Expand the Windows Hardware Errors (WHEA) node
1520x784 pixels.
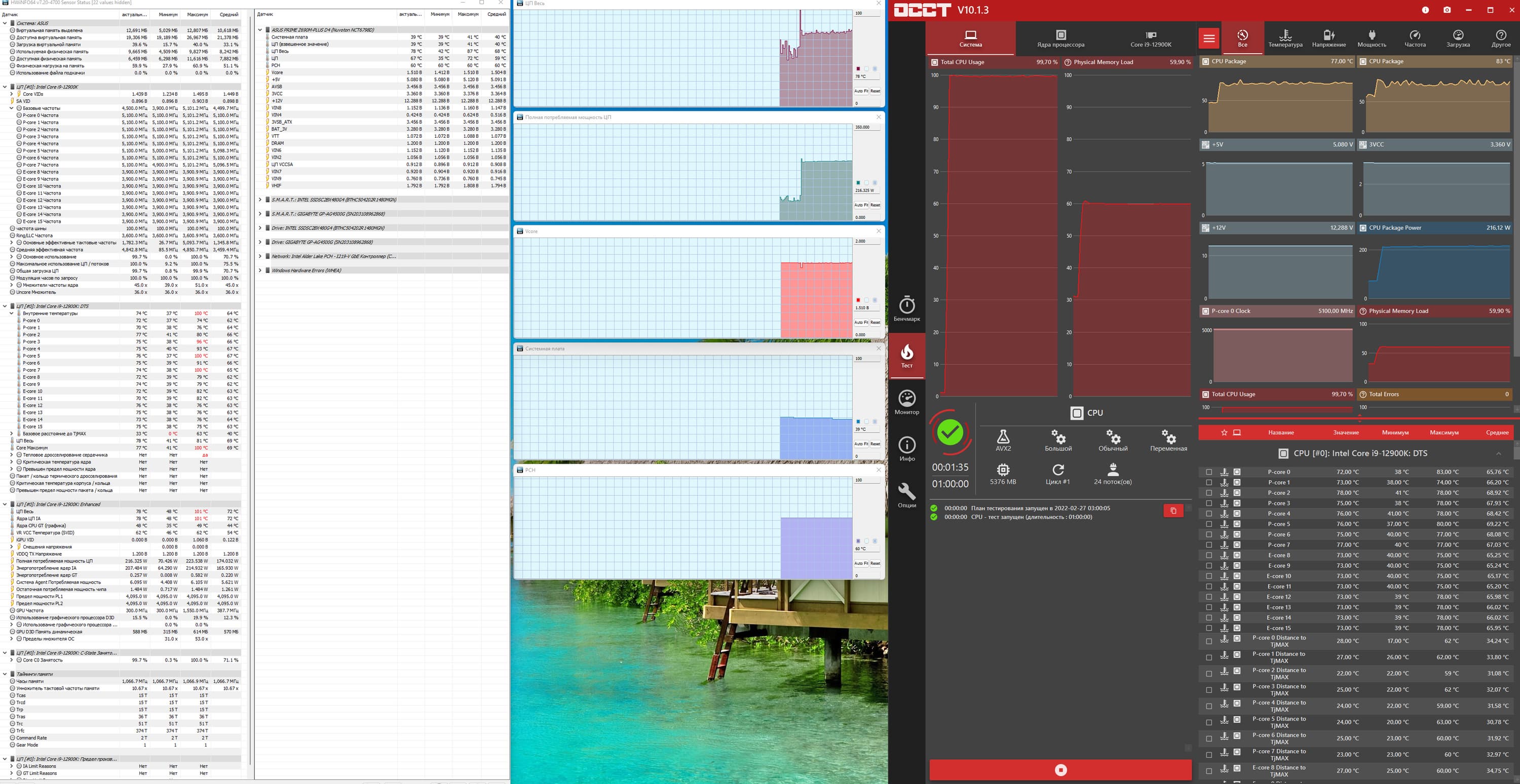(260, 270)
